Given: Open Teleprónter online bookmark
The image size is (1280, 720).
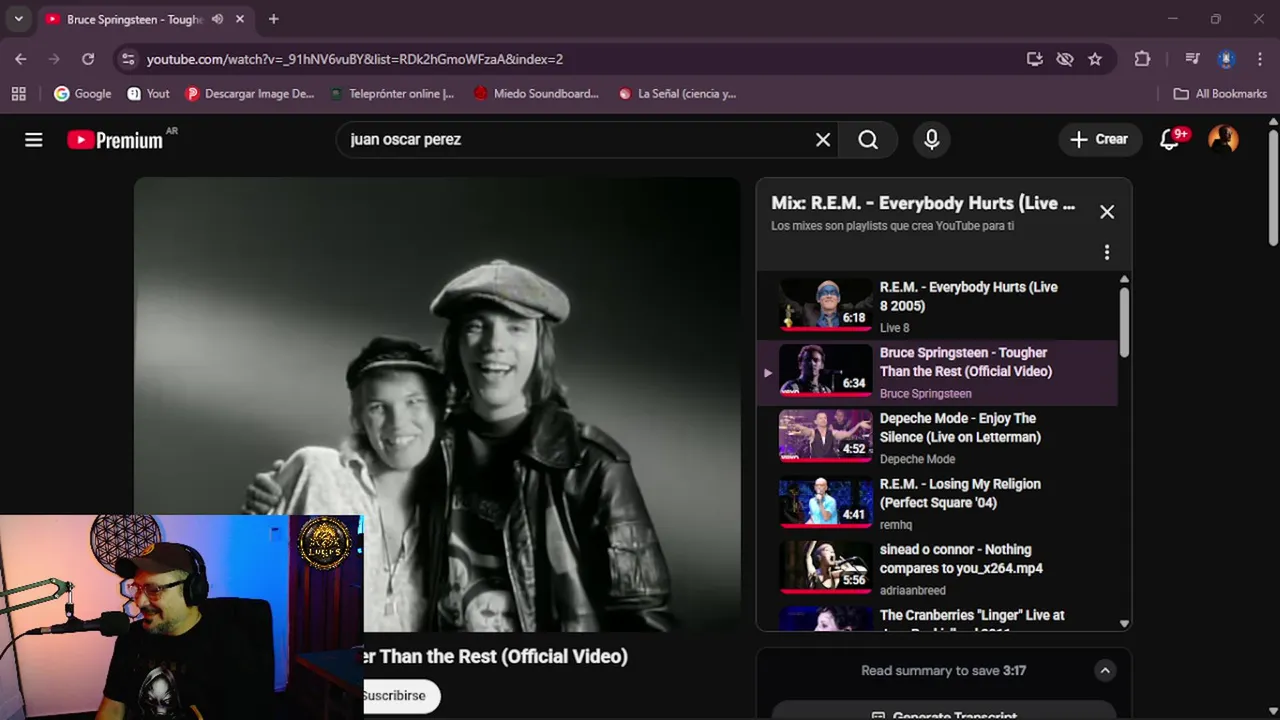Looking at the screenshot, I should pyautogui.click(x=391, y=93).
